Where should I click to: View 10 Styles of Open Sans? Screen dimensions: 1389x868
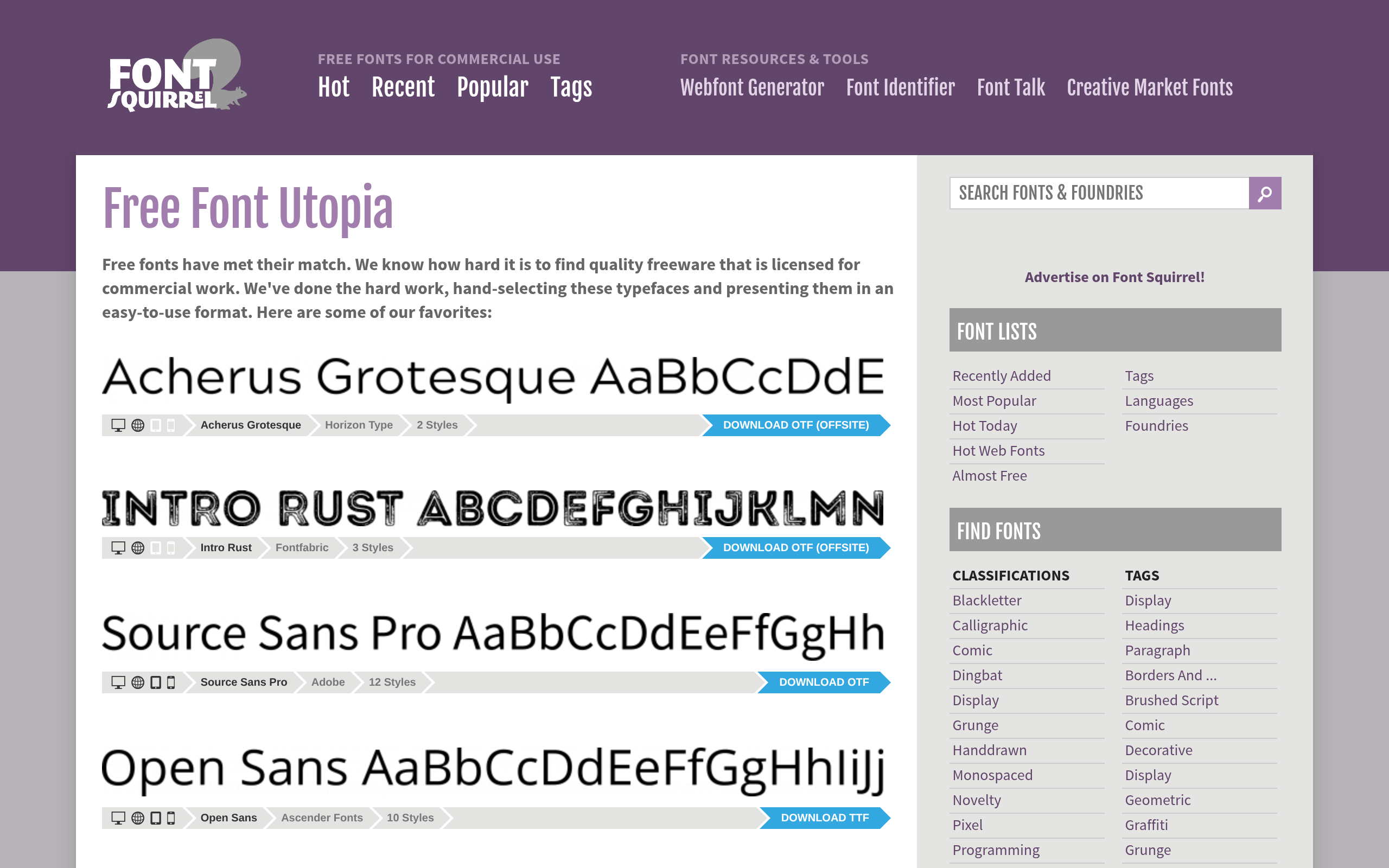pyautogui.click(x=410, y=818)
